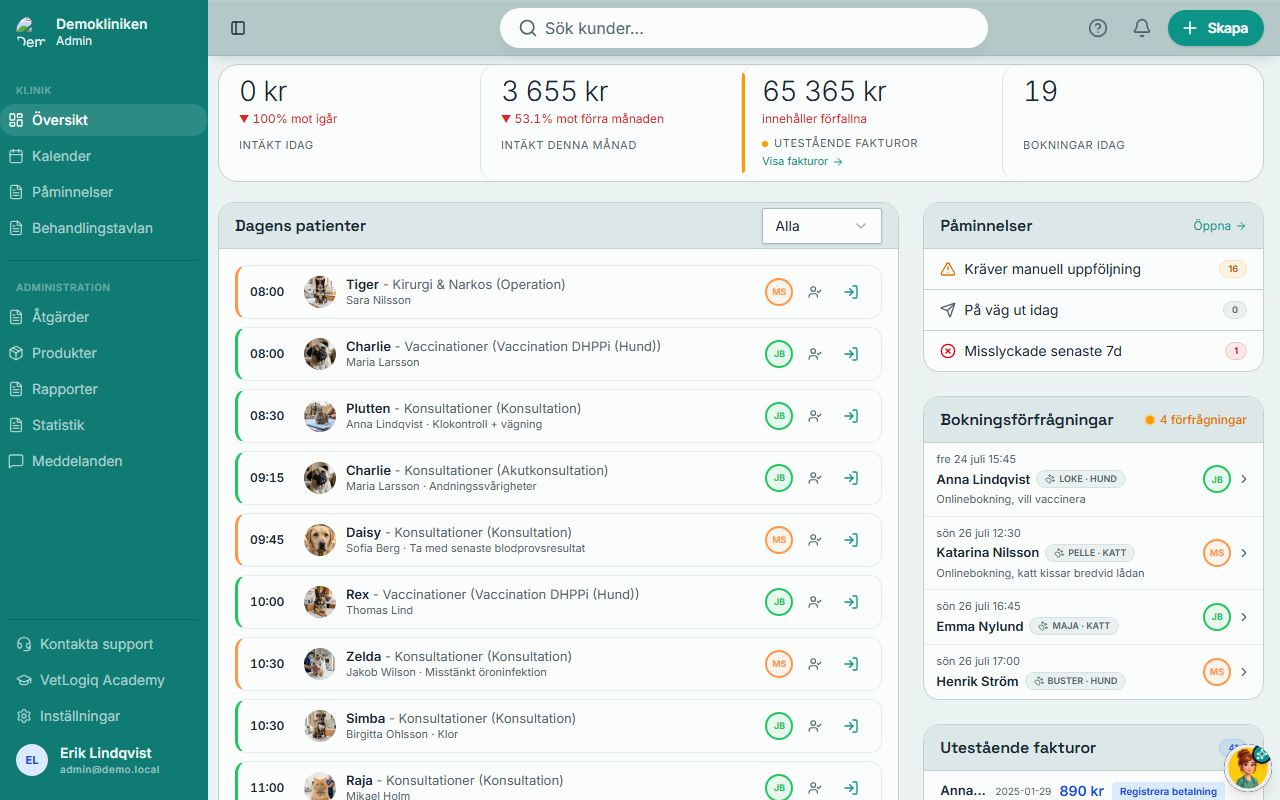Click Kontakta support
This screenshot has width=1280, height=800.
click(x=104, y=644)
